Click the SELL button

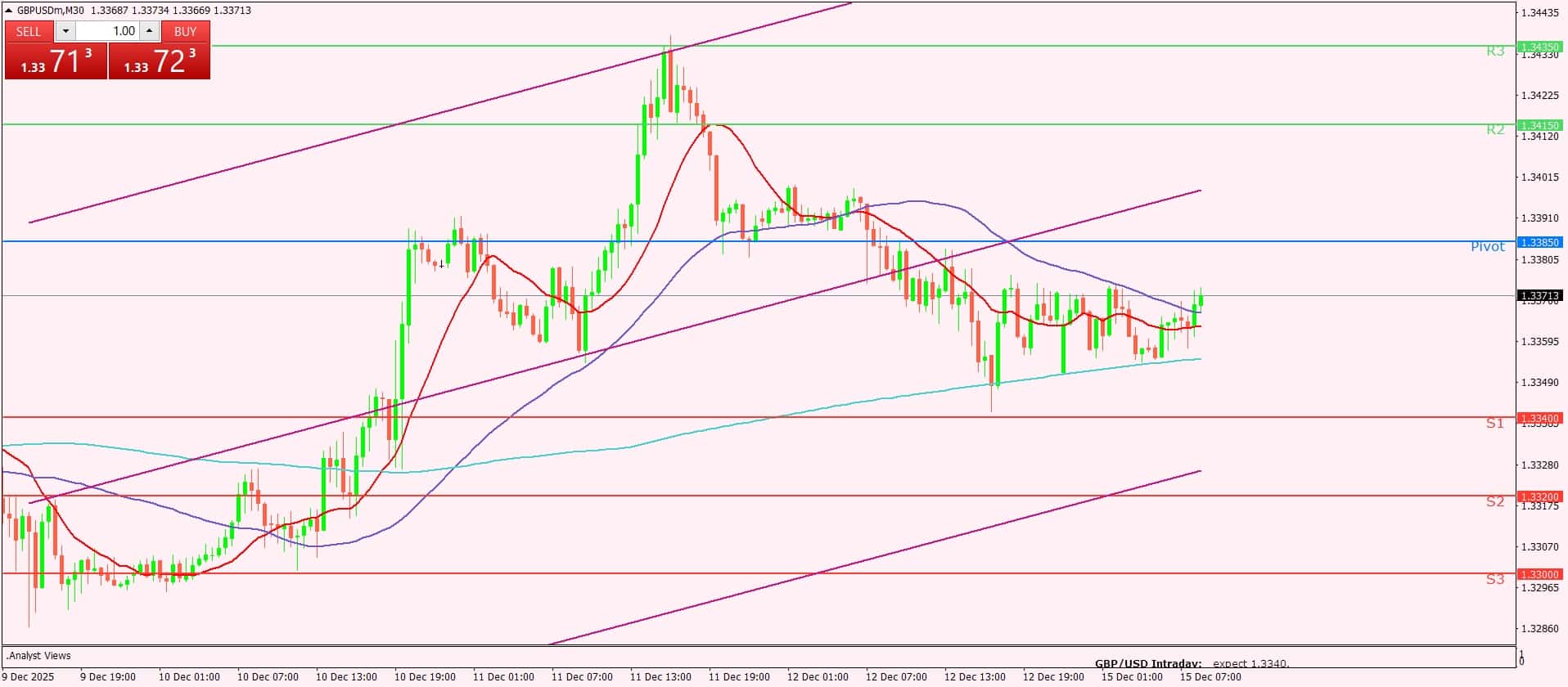[29, 31]
